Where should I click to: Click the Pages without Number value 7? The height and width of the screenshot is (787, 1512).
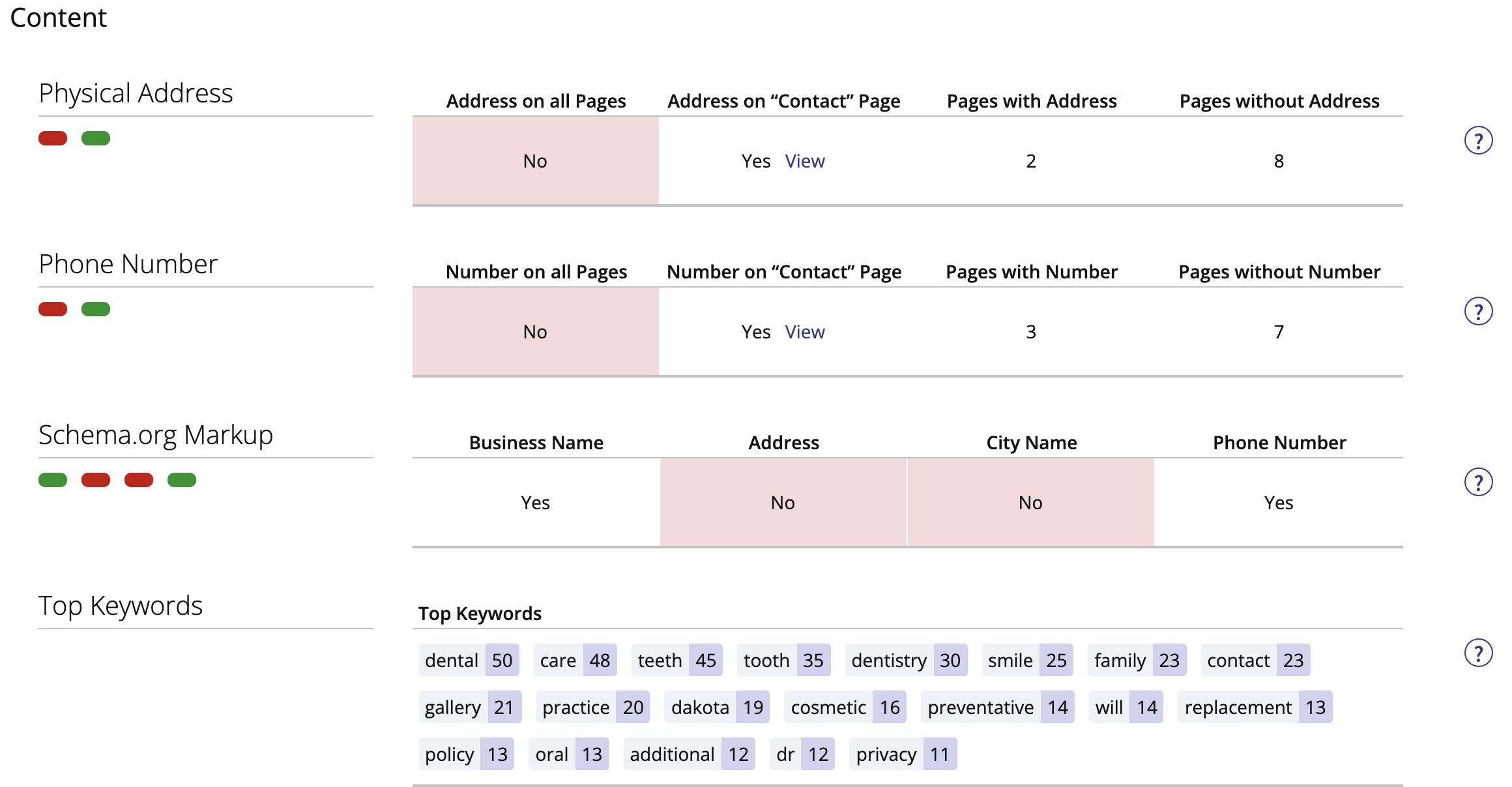[x=1279, y=332]
